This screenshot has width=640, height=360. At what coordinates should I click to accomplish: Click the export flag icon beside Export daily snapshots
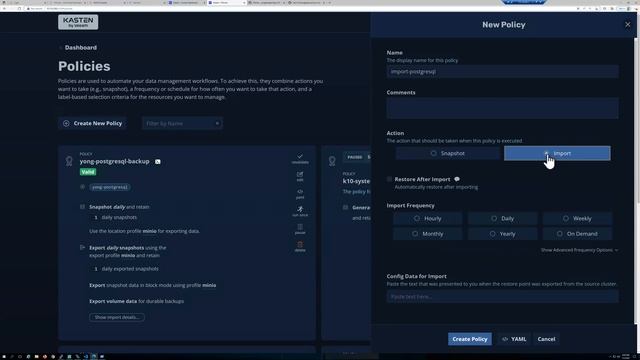pyautogui.click(x=82, y=247)
